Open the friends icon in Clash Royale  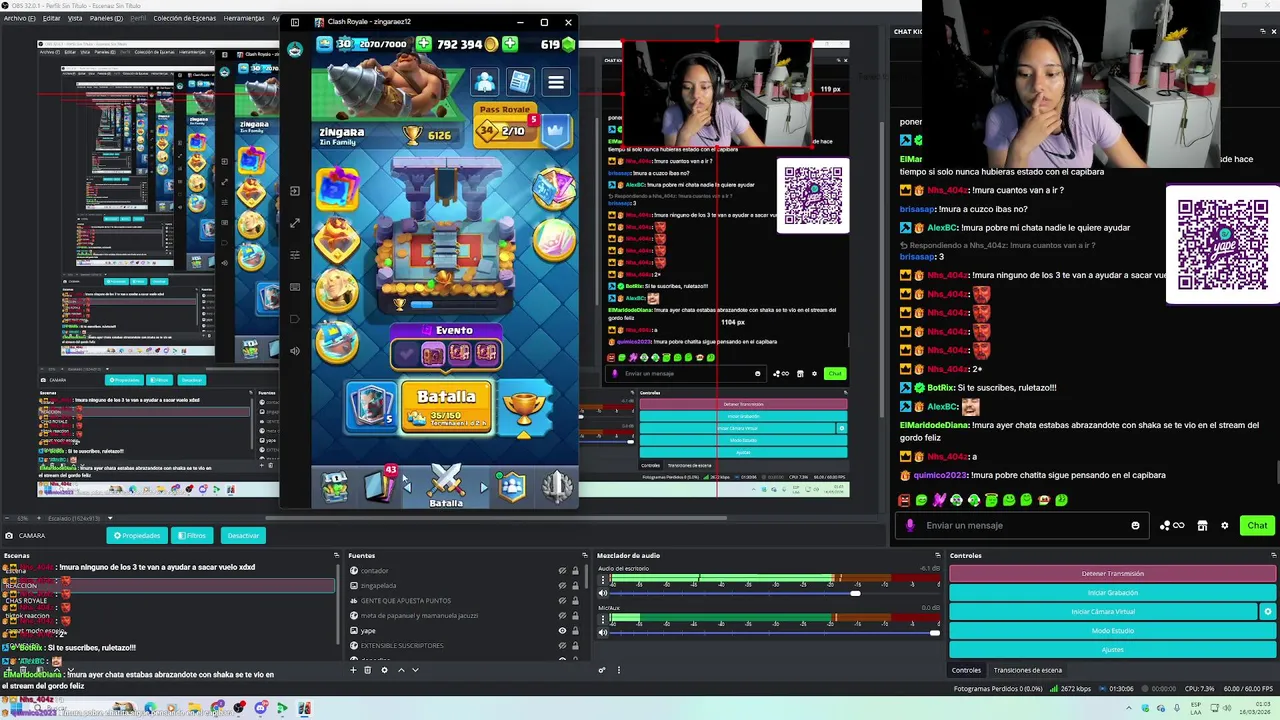[485, 82]
